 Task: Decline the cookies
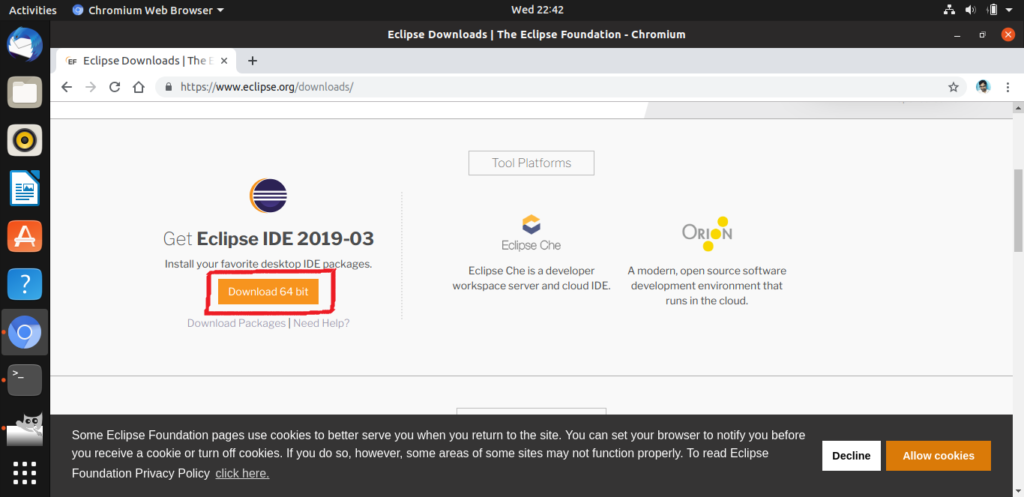pos(851,456)
